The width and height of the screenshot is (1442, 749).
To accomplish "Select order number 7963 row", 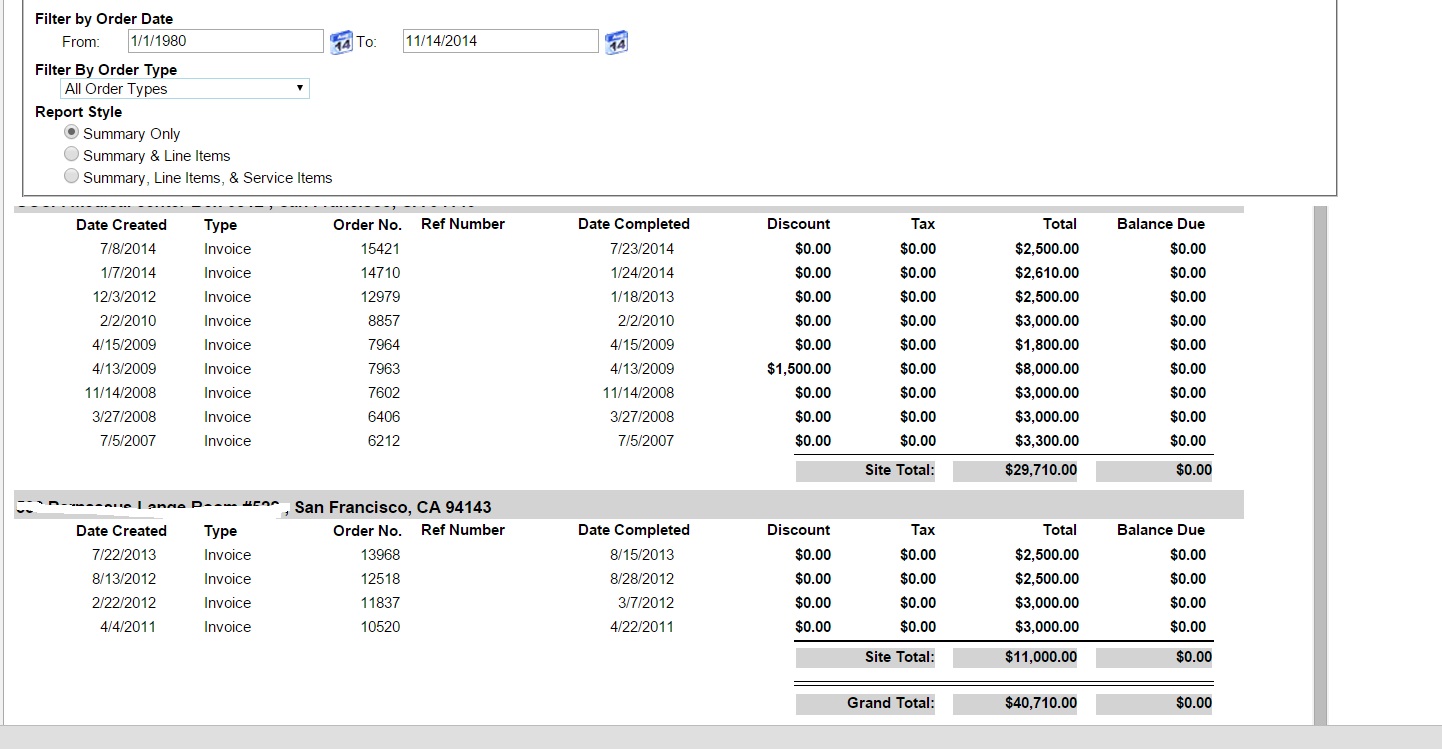I will pyautogui.click(x=383, y=369).
